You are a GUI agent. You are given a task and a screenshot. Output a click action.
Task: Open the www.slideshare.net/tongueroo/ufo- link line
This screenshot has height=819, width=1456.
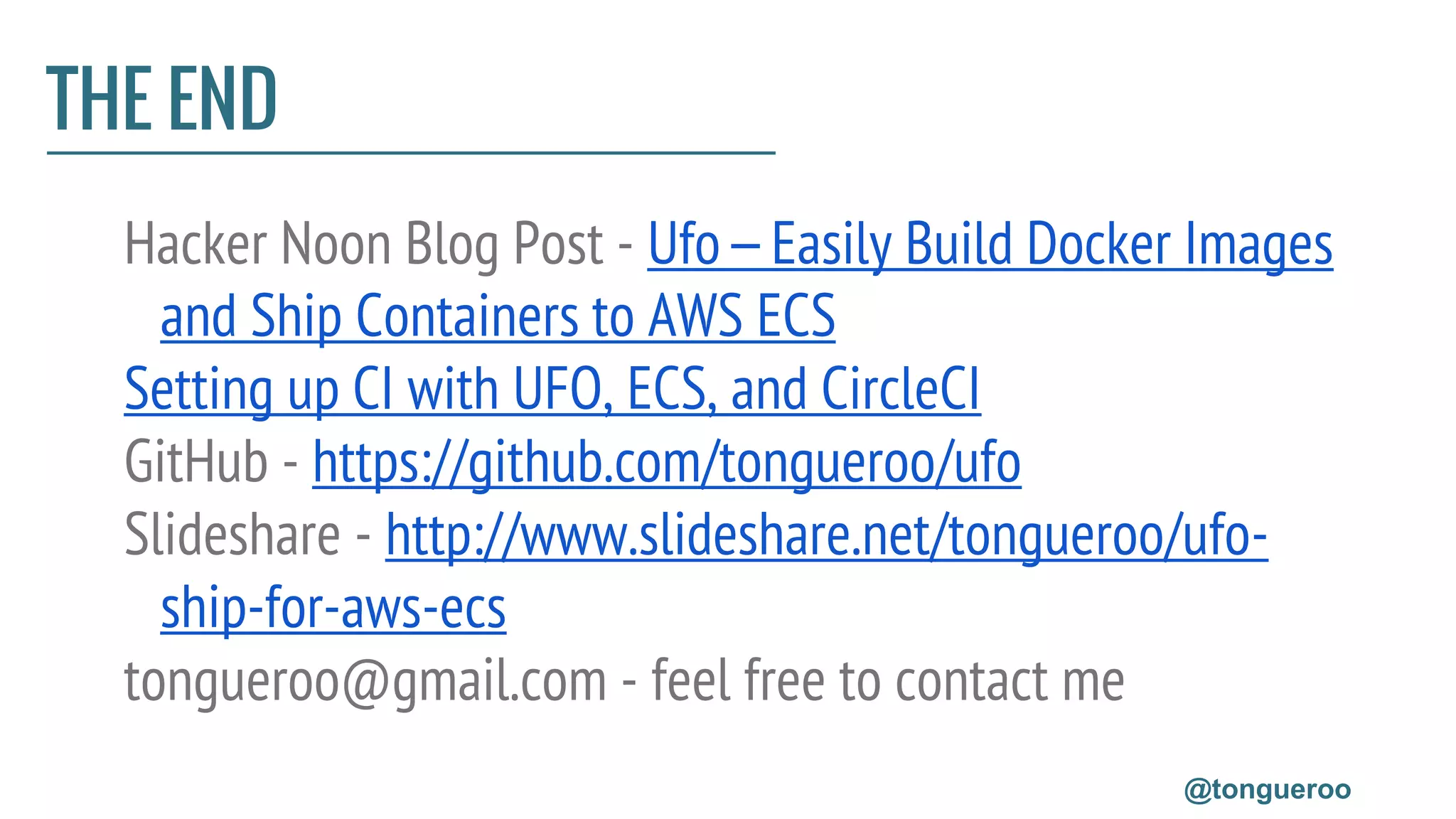[827, 535]
